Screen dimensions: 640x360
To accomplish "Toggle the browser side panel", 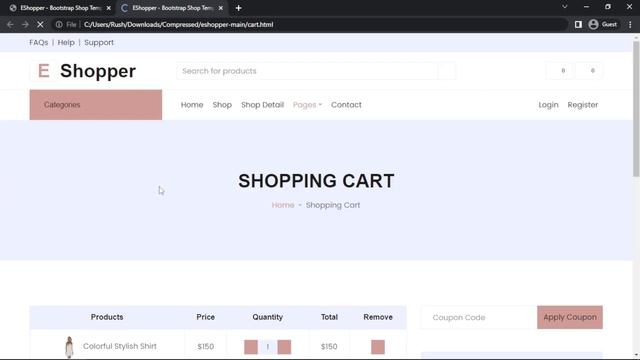I will pos(578,24).
